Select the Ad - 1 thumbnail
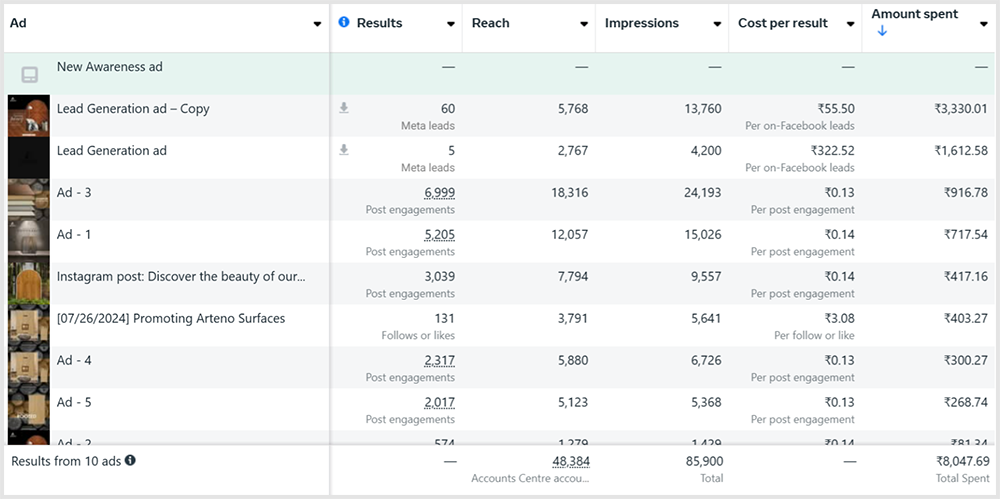Viewport: 1000px width, 499px height. point(28,242)
